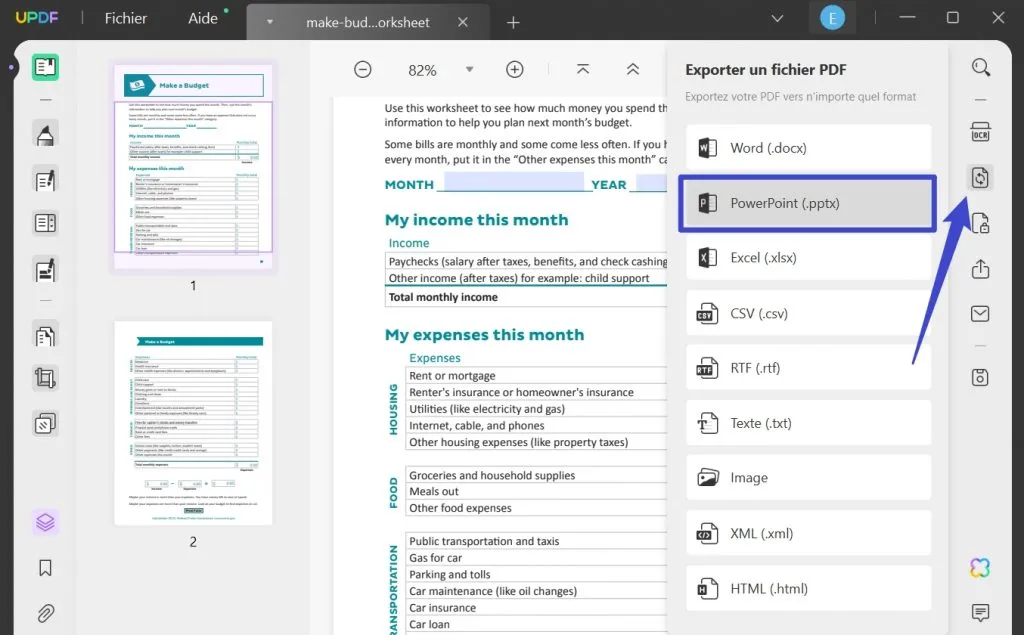Open the Organize Pages tool
This screenshot has width=1024, height=635.
[x=44, y=334]
